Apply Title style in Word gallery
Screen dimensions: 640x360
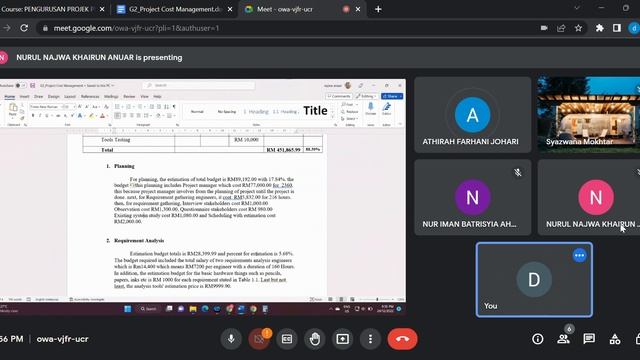[315, 111]
